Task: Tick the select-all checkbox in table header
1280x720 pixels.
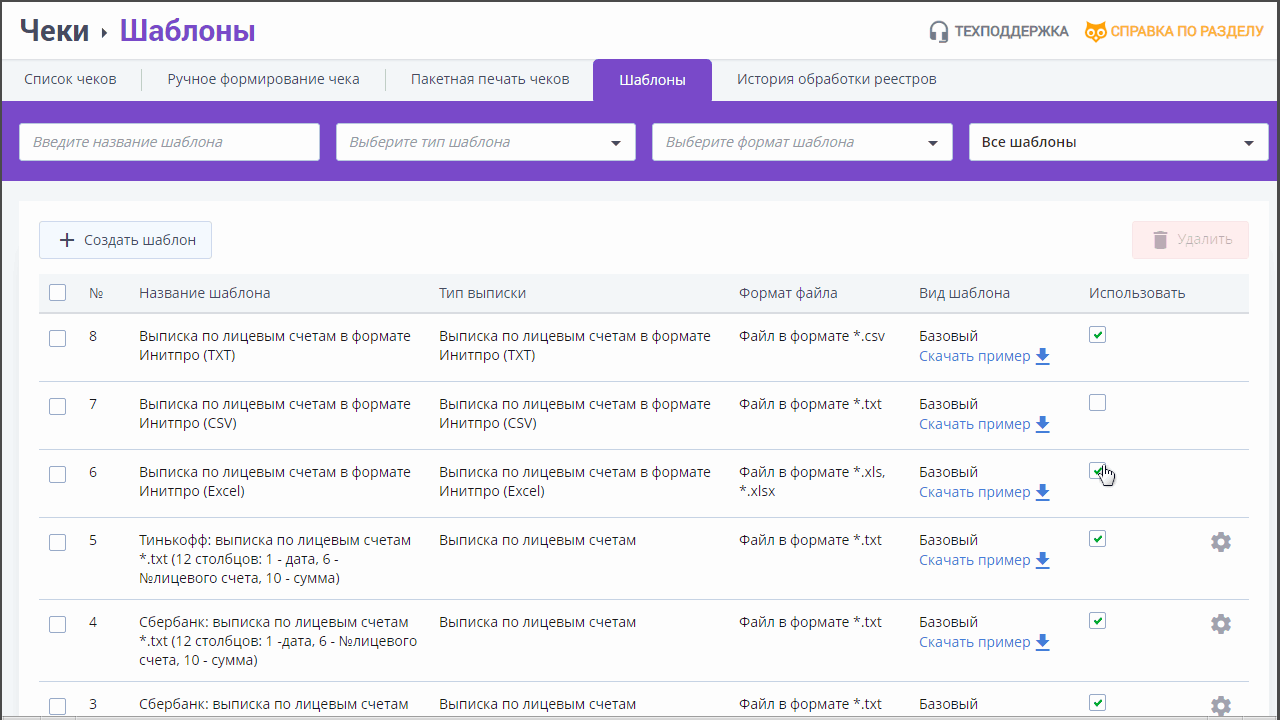Action: (x=58, y=293)
